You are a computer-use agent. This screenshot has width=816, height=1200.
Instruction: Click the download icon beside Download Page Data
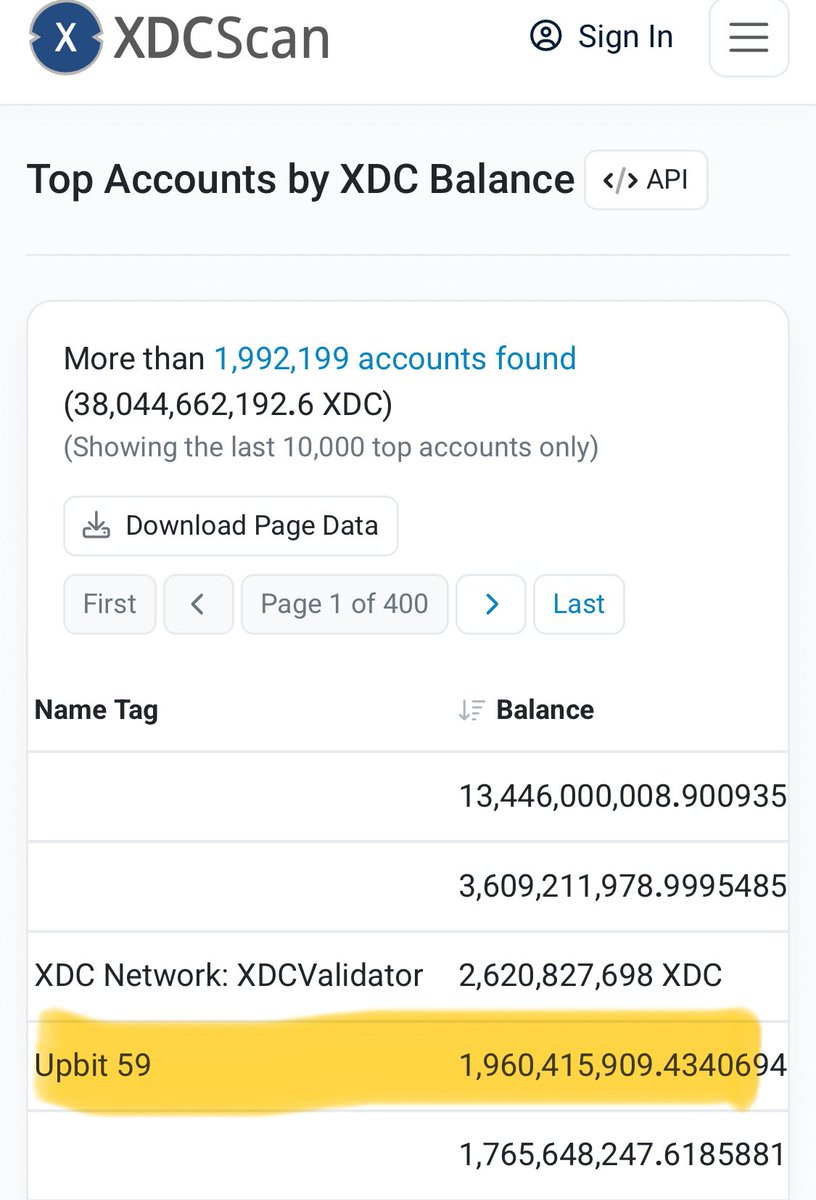pyautogui.click(x=96, y=526)
